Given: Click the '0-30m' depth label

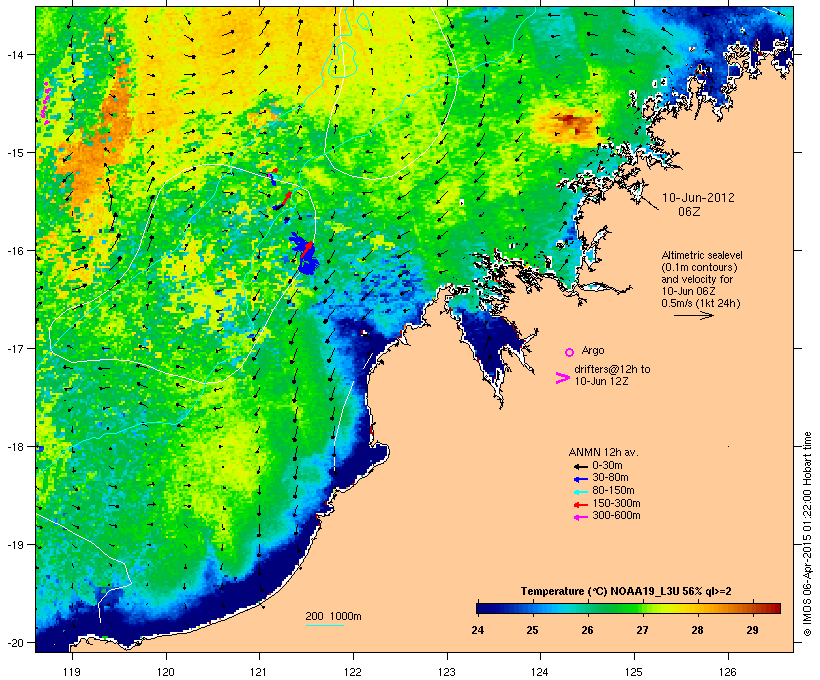Looking at the screenshot, I should (607, 465).
